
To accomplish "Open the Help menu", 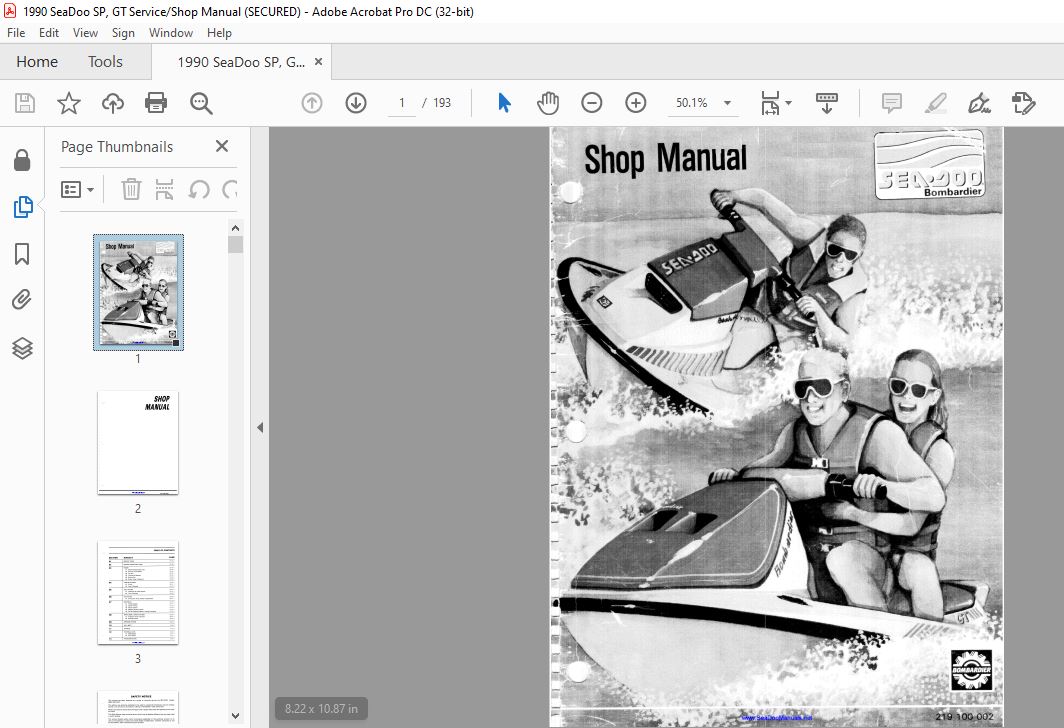I will 219,33.
